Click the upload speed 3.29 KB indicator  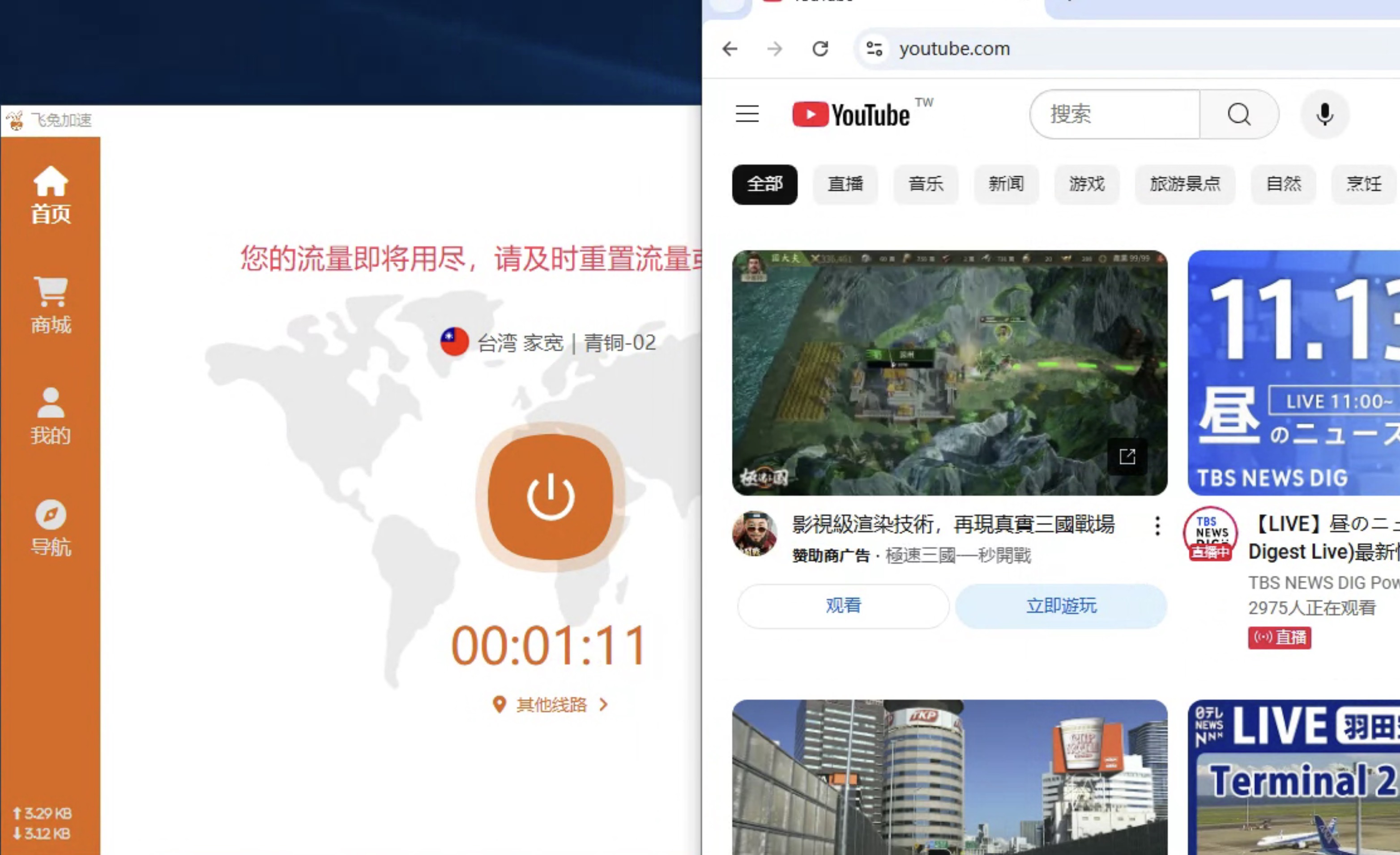(x=43, y=813)
